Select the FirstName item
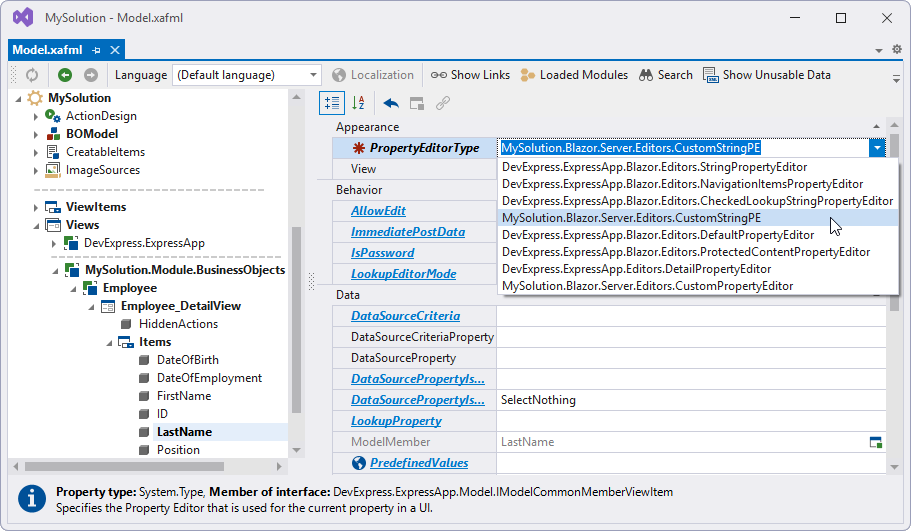Screen dimensions: 911x531 pos(184,396)
